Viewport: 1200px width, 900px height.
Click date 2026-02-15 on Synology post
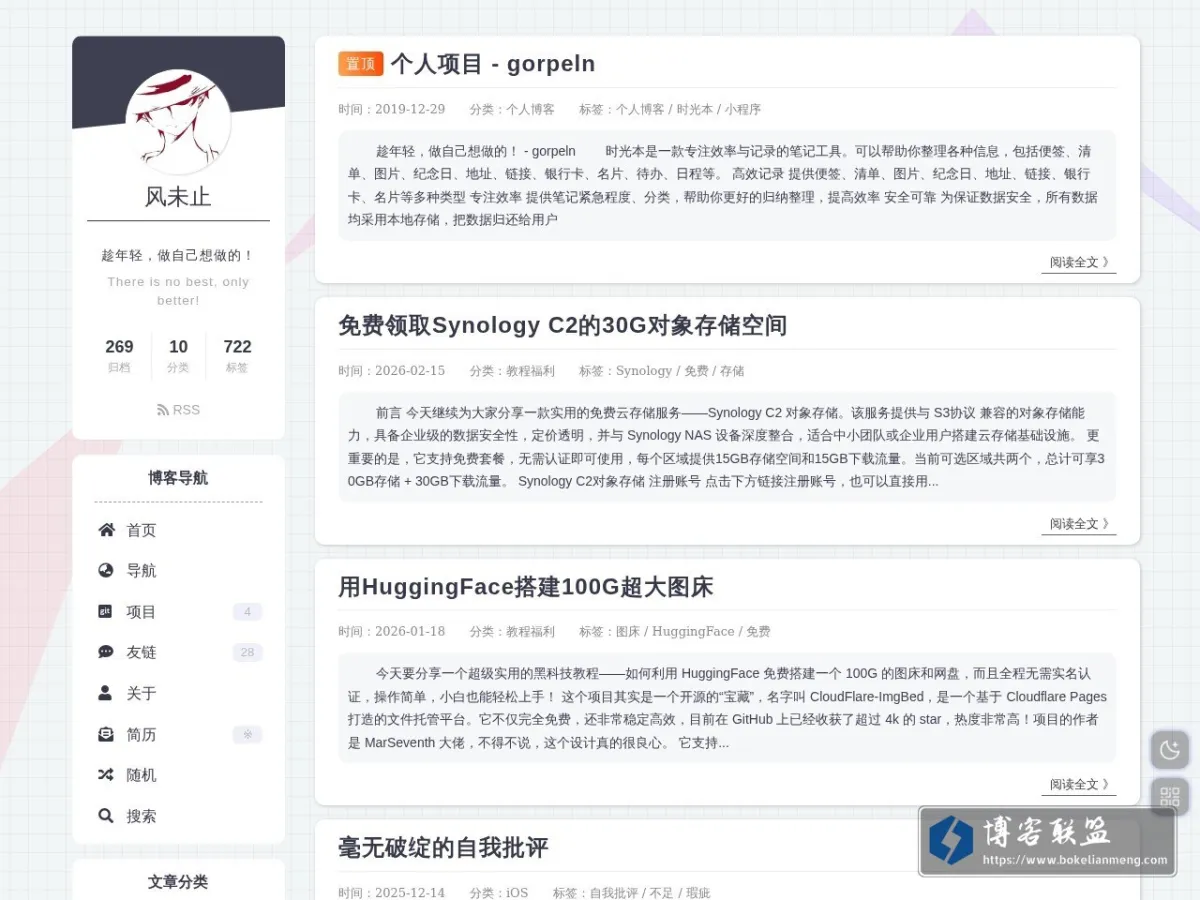click(410, 371)
